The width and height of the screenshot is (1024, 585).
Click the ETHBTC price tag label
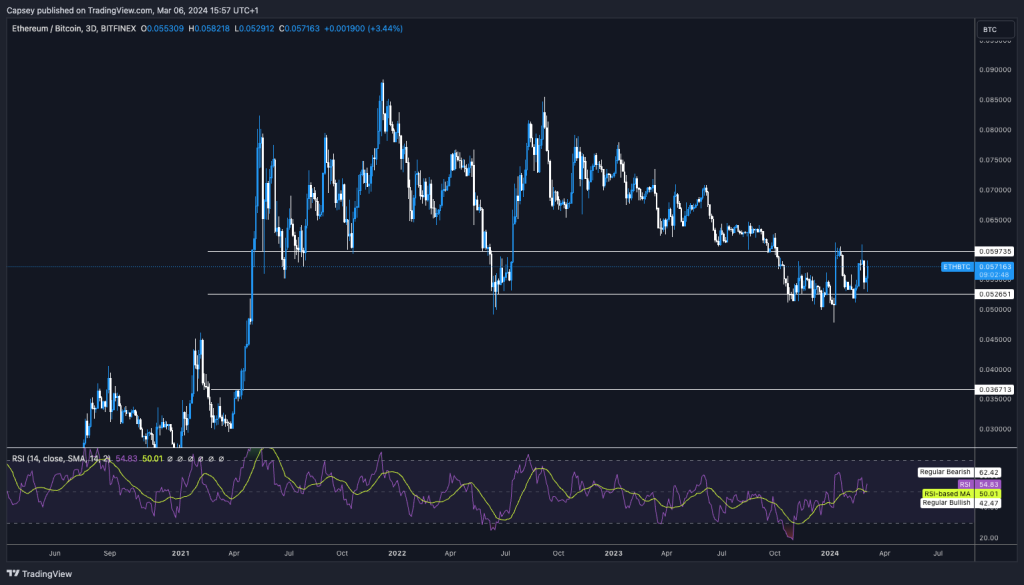956,267
